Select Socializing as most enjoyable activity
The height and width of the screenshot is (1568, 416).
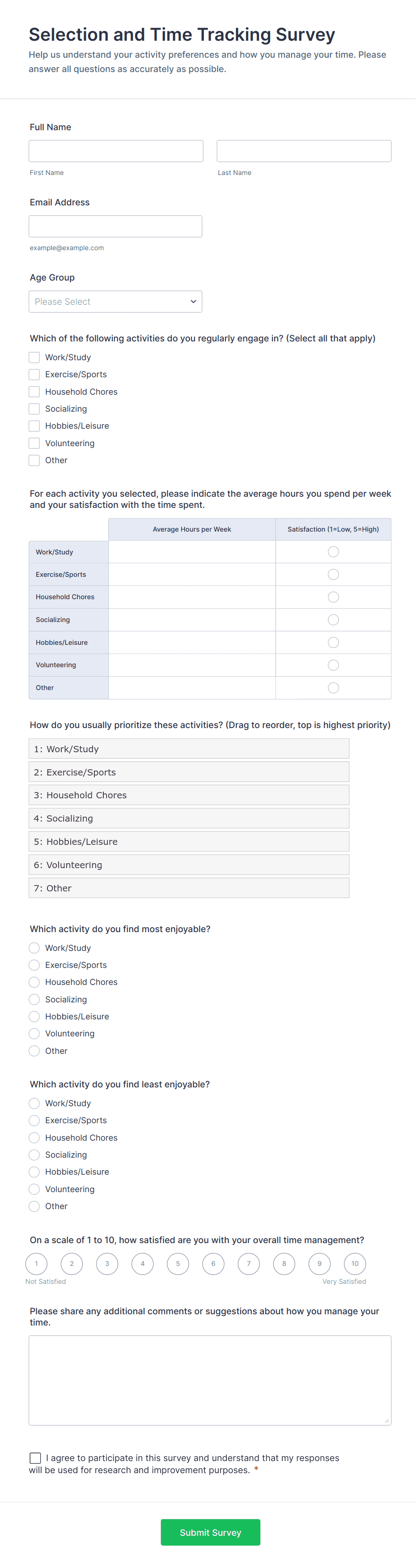35,1000
